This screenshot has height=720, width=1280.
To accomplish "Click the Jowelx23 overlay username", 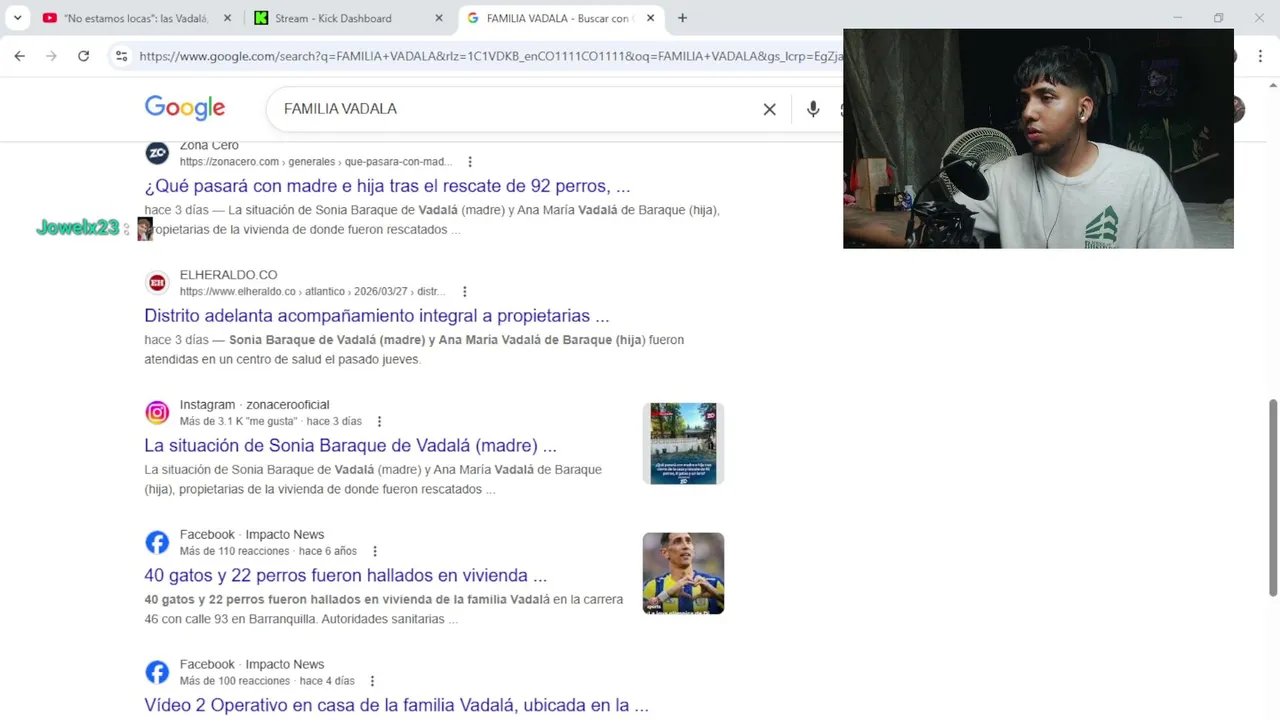I will 78,228.
